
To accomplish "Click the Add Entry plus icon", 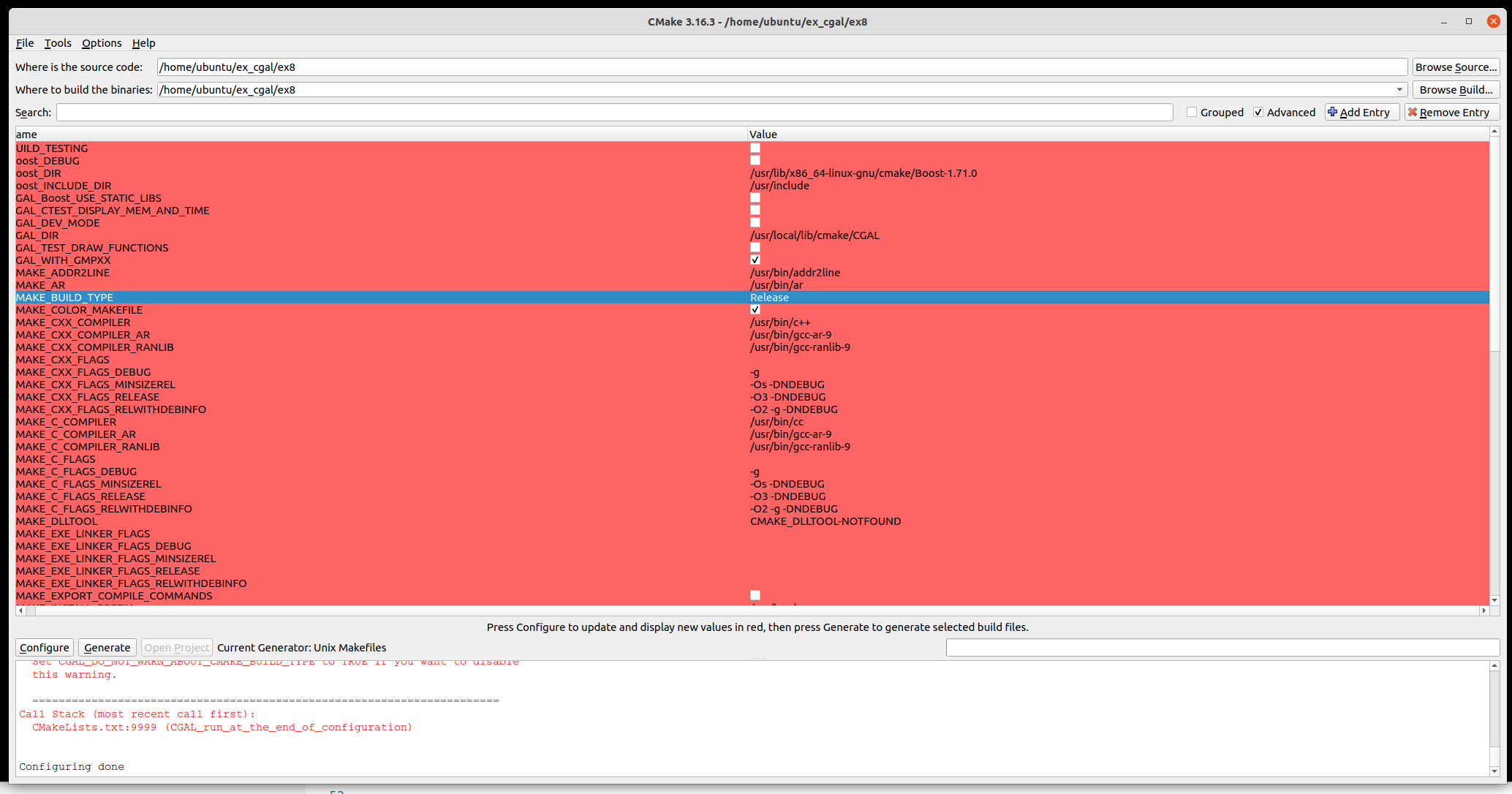I will (x=1333, y=112).
